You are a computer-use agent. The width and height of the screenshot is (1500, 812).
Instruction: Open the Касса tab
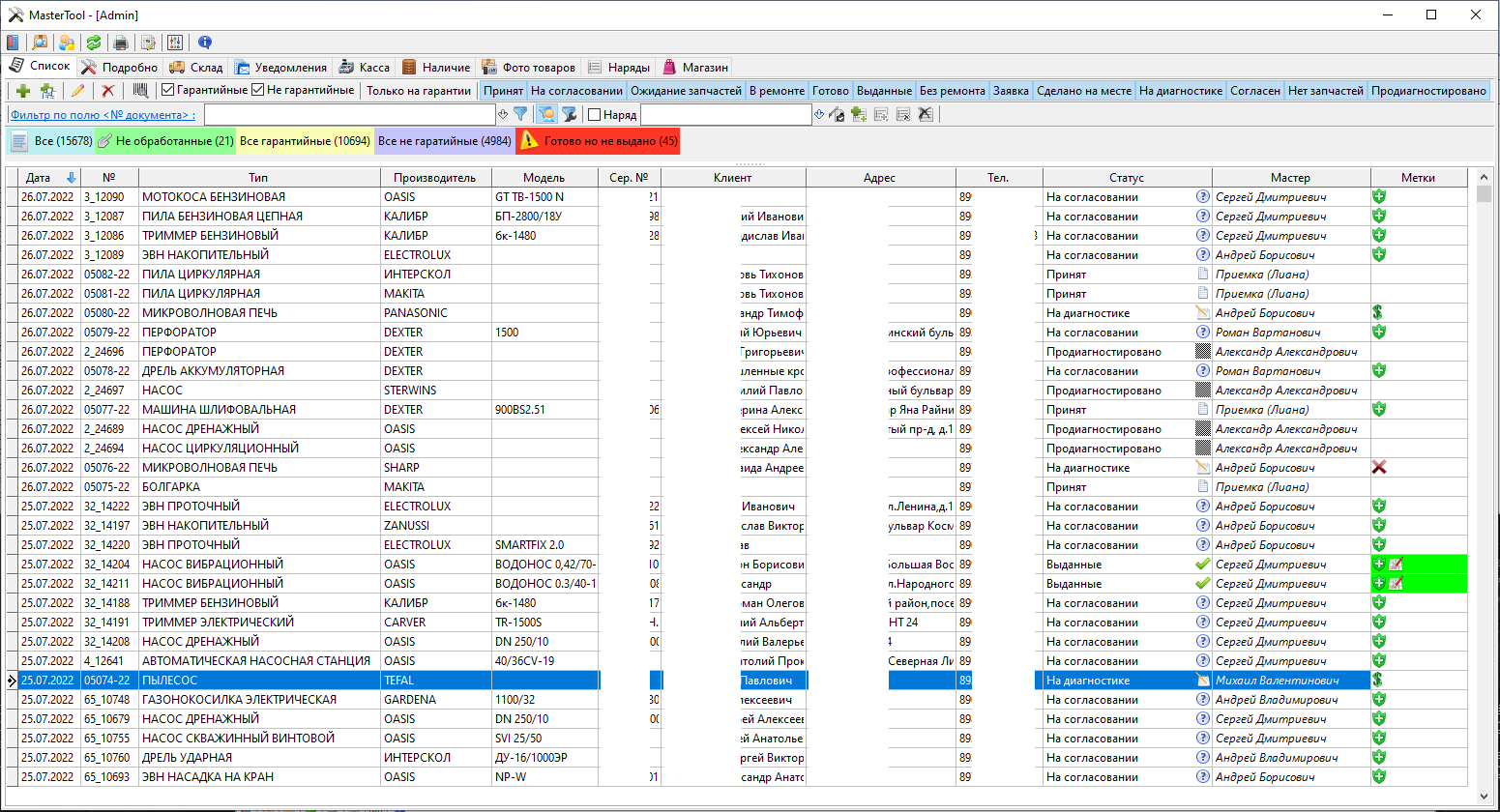365,68
